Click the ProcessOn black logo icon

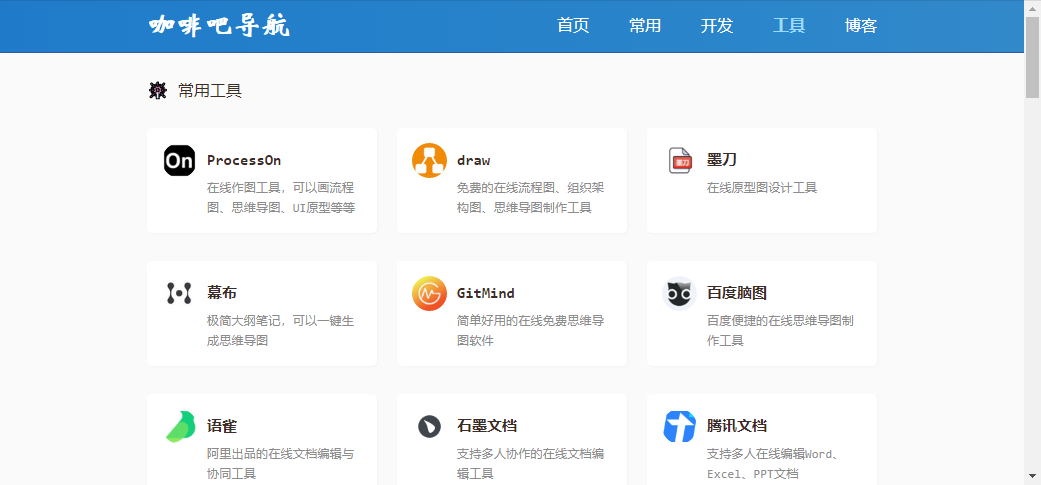pos(179,161)
